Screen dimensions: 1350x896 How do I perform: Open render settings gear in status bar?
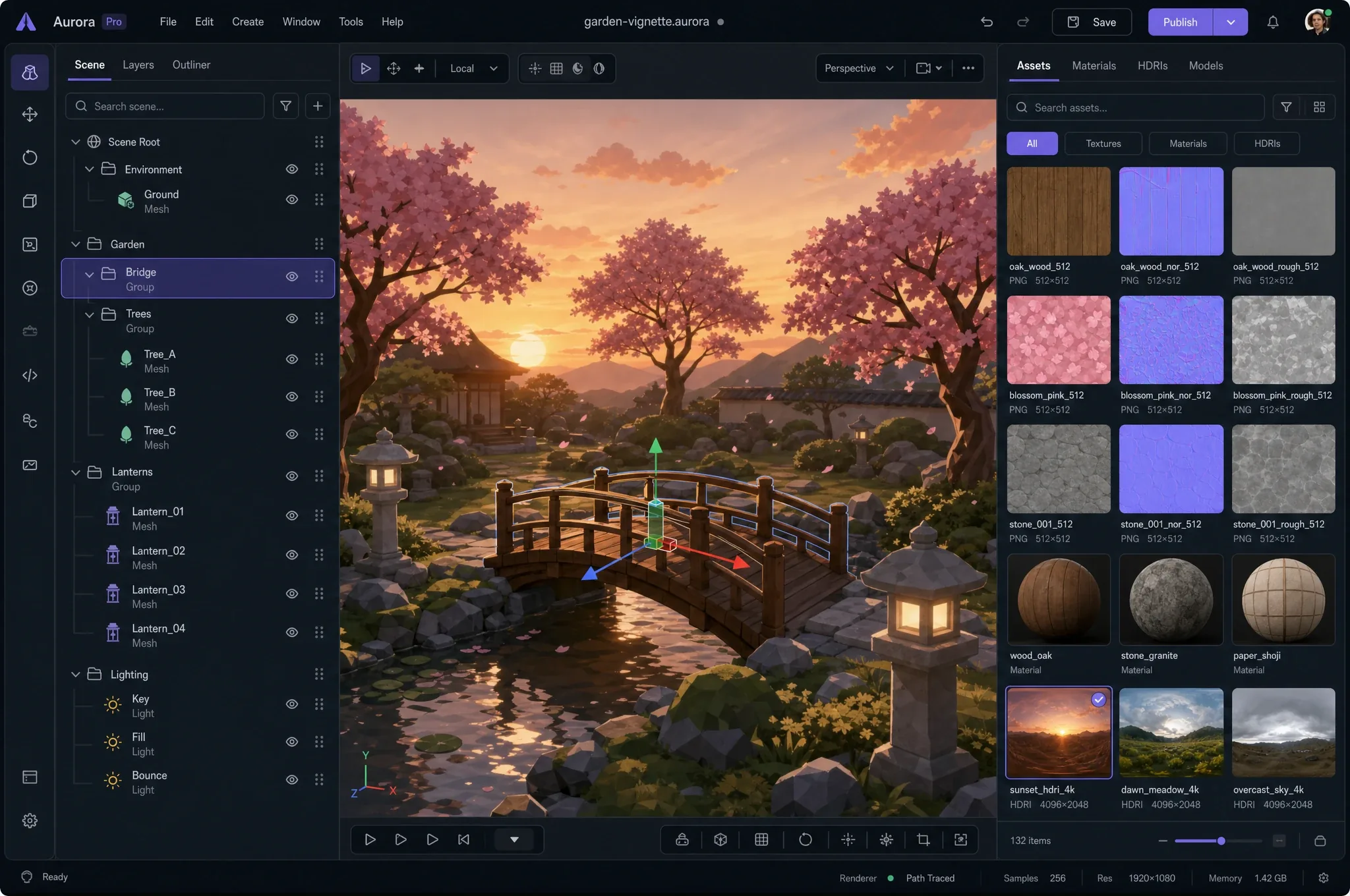(1324, 878)
